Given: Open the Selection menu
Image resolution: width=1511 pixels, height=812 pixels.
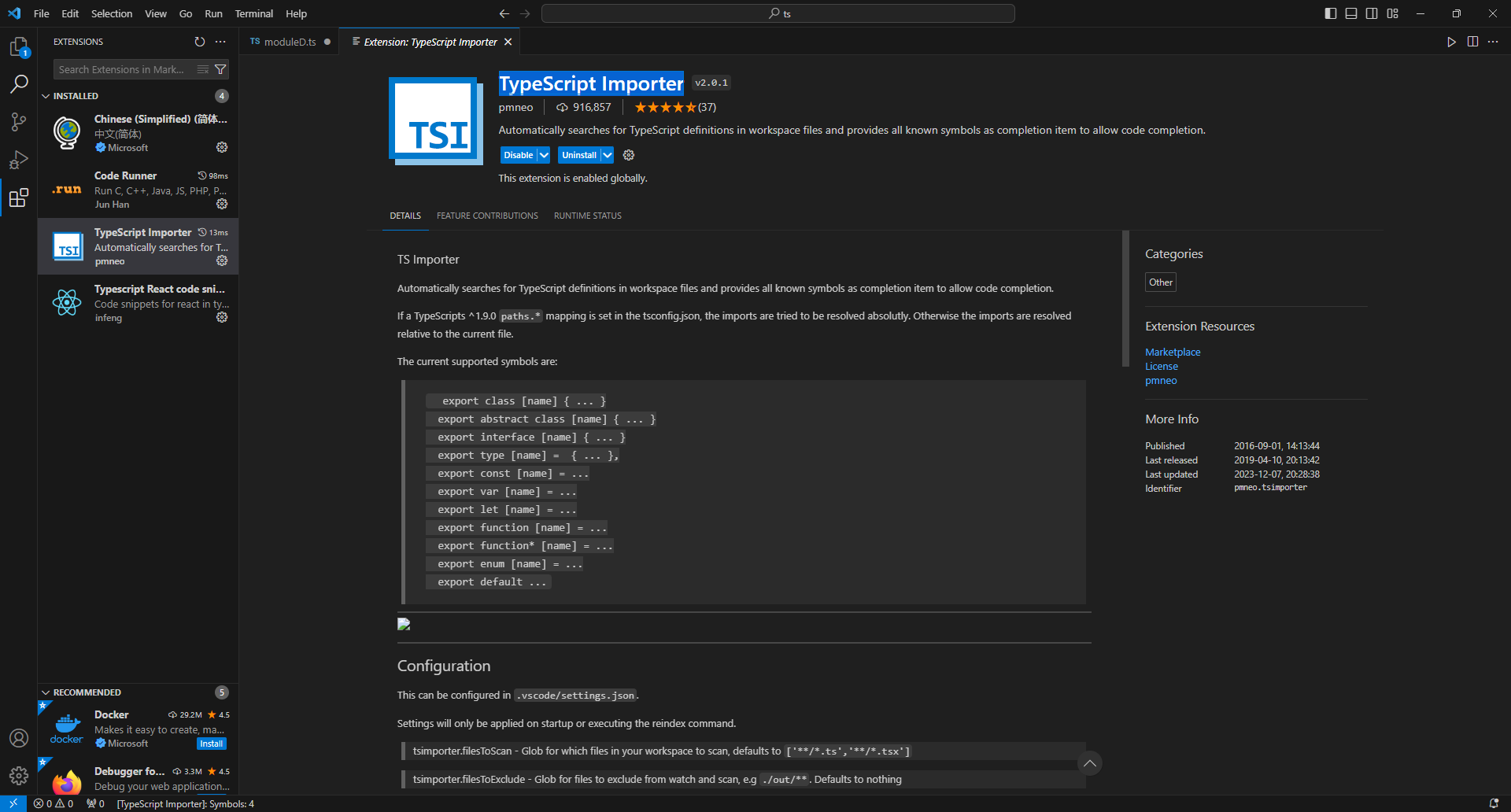Looking at the screenshot, I should tap(112, 13).
